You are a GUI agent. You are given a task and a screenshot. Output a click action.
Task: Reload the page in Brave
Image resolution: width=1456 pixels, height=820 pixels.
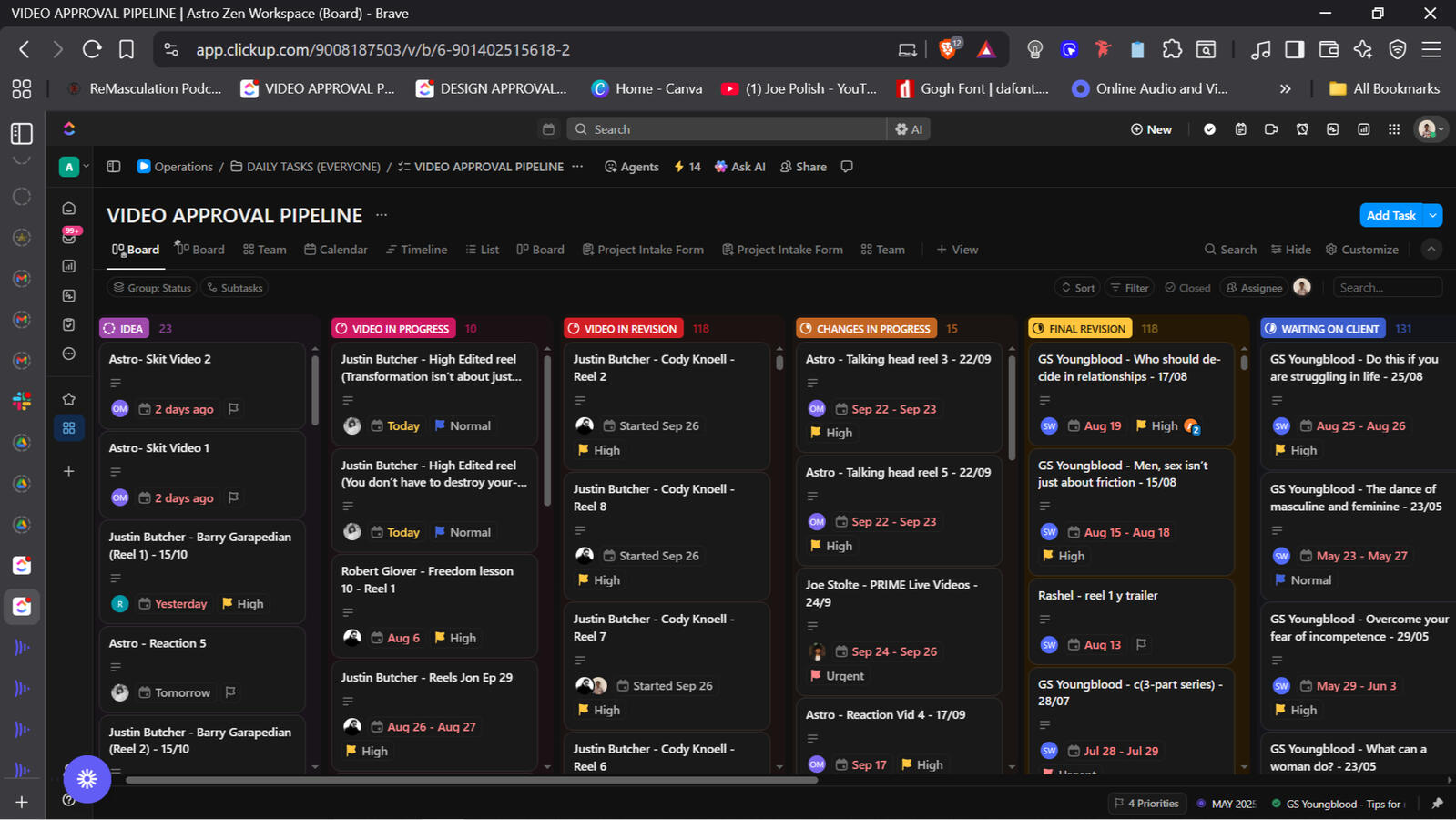coord(92,49)
